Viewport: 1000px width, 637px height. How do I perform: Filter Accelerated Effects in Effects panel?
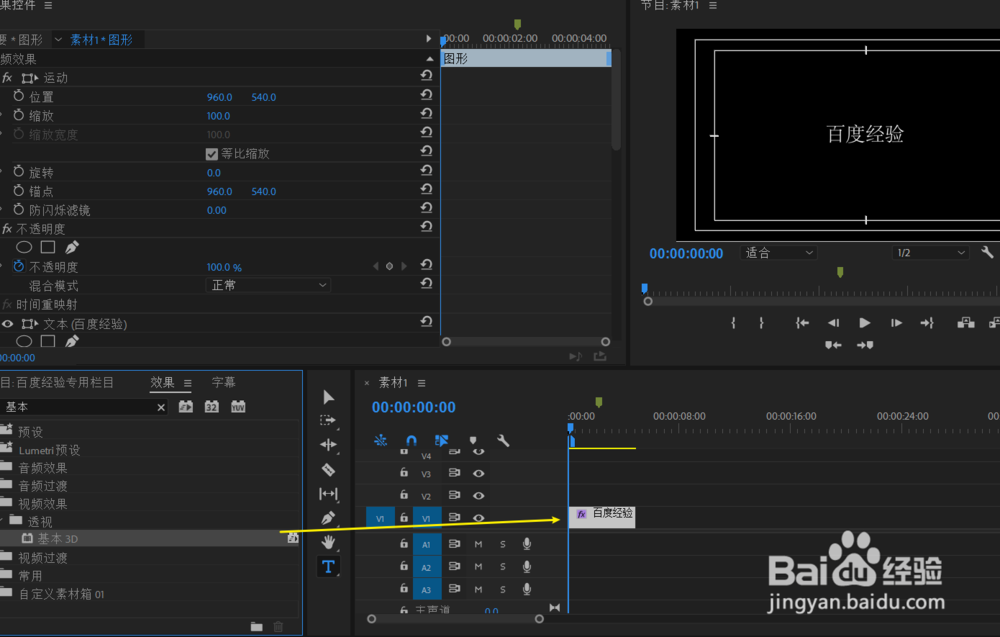tap(186, 407)
